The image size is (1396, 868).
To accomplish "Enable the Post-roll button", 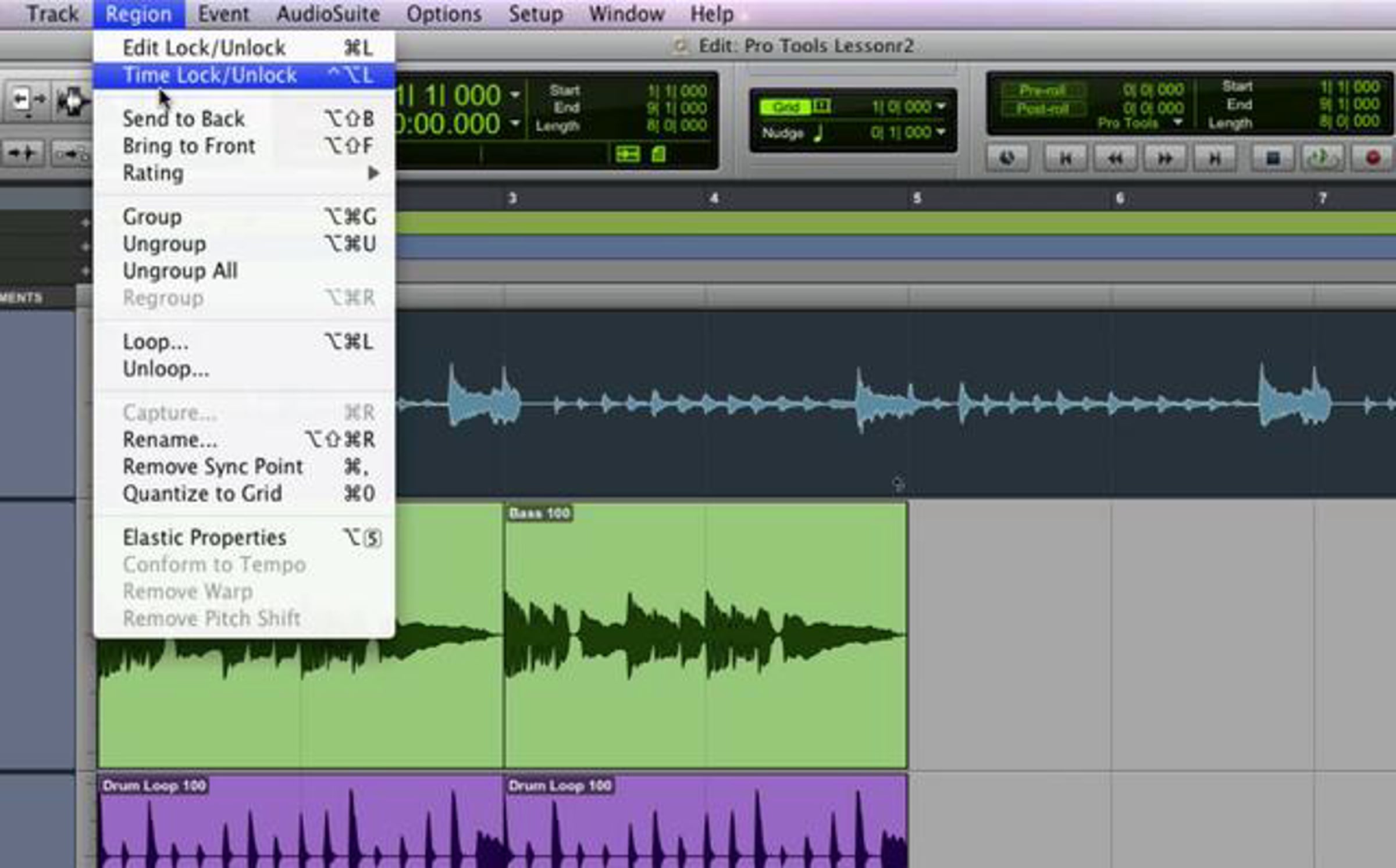I will [x=1042, y=109].
